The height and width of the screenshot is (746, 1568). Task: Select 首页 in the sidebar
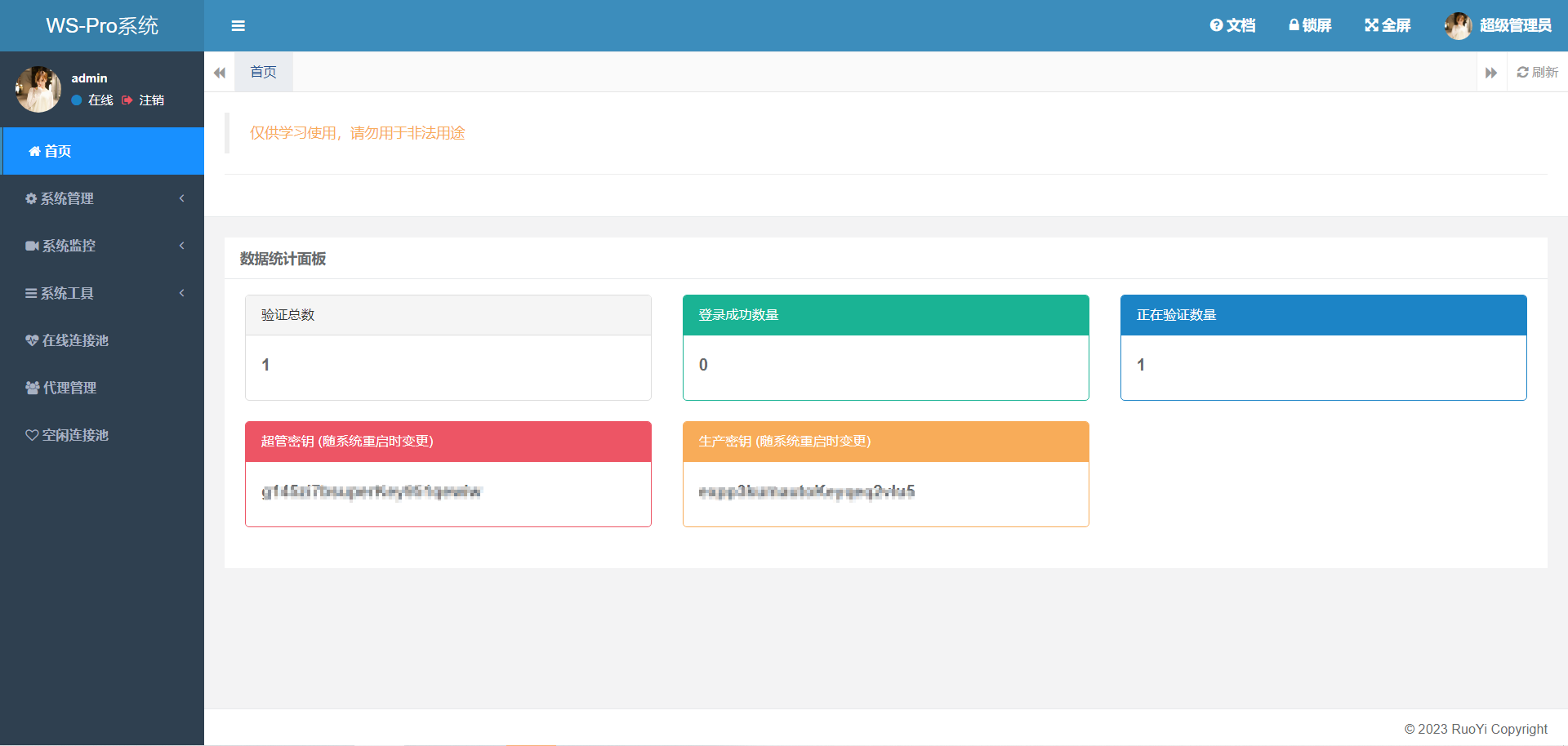(57, 151)
